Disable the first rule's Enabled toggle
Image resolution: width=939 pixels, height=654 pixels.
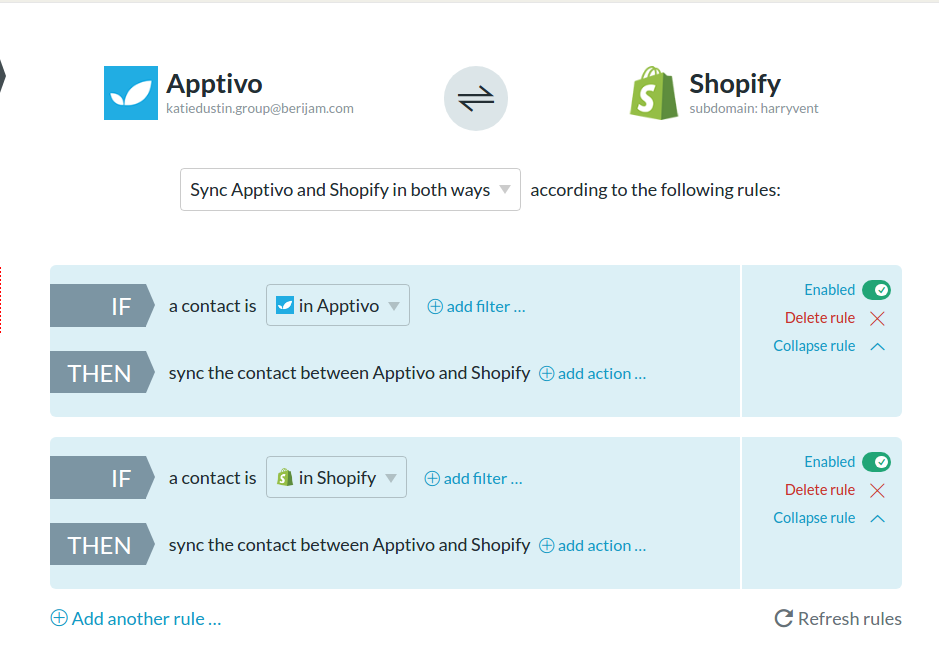[876, 290]
